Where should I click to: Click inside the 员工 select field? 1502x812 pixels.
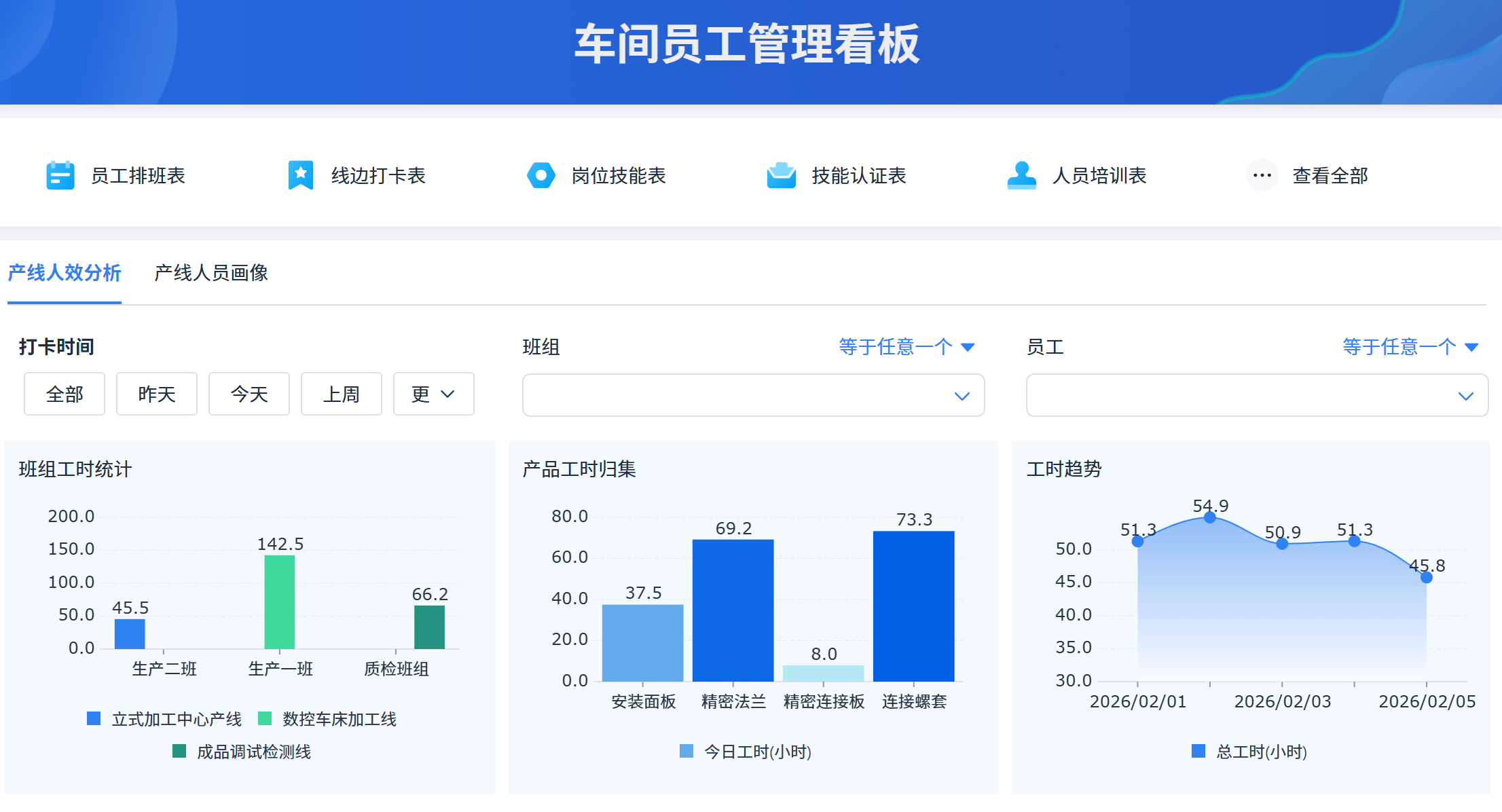pos(1258,395)
